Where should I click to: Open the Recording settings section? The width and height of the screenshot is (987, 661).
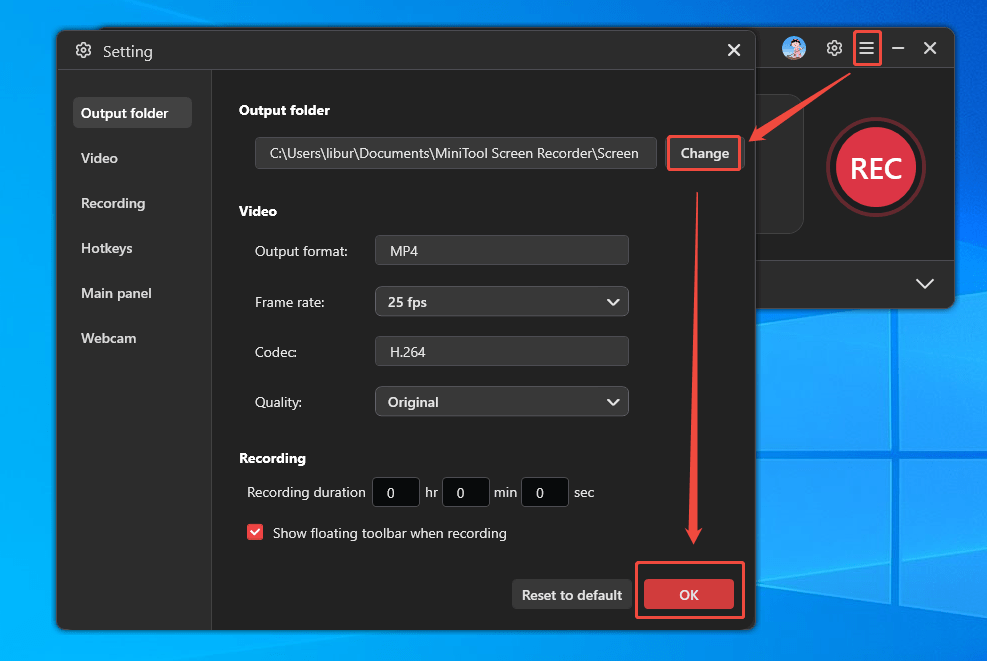pyautogui.click(x=113, y=203)
